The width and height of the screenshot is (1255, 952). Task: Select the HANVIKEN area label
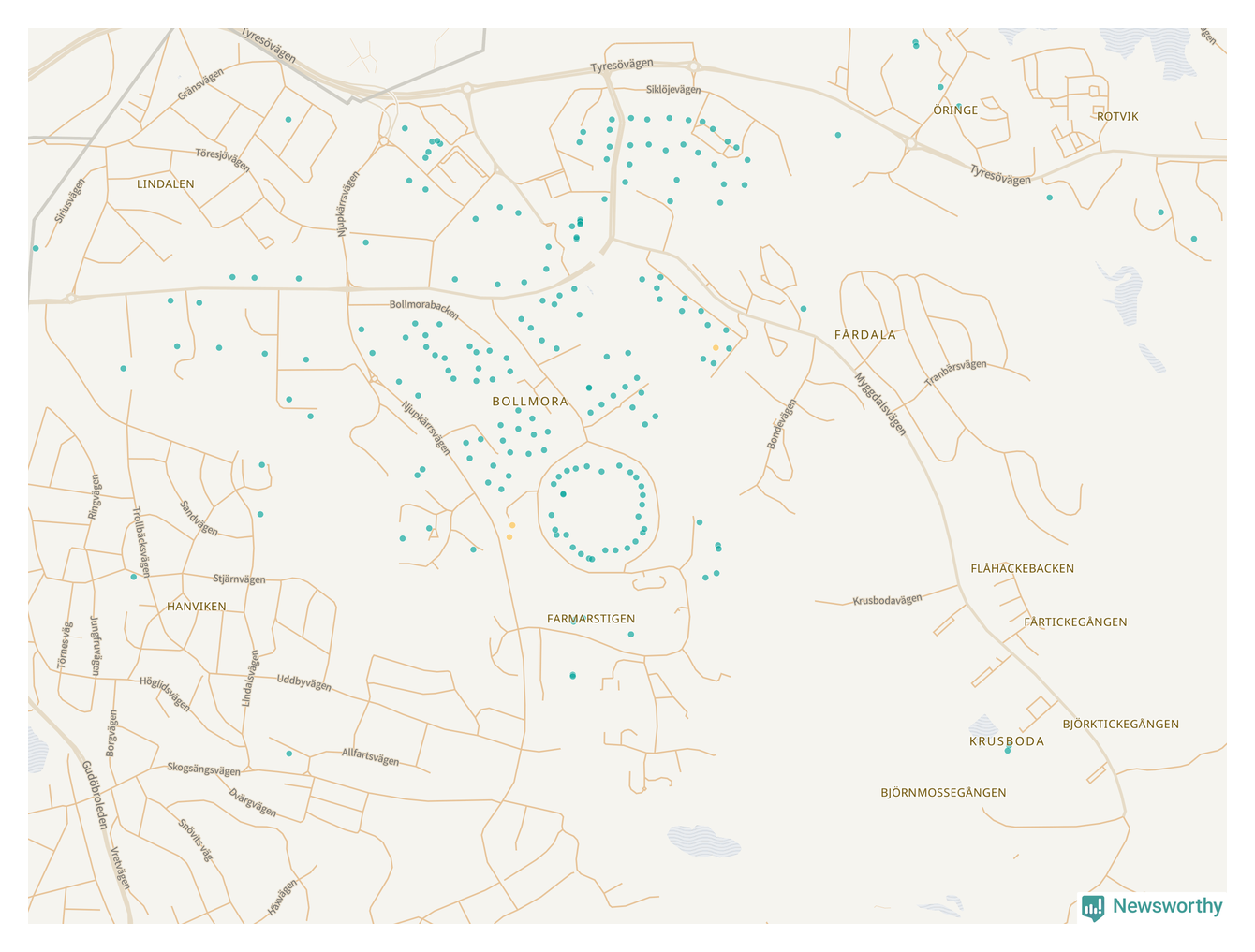click(197, 607)
